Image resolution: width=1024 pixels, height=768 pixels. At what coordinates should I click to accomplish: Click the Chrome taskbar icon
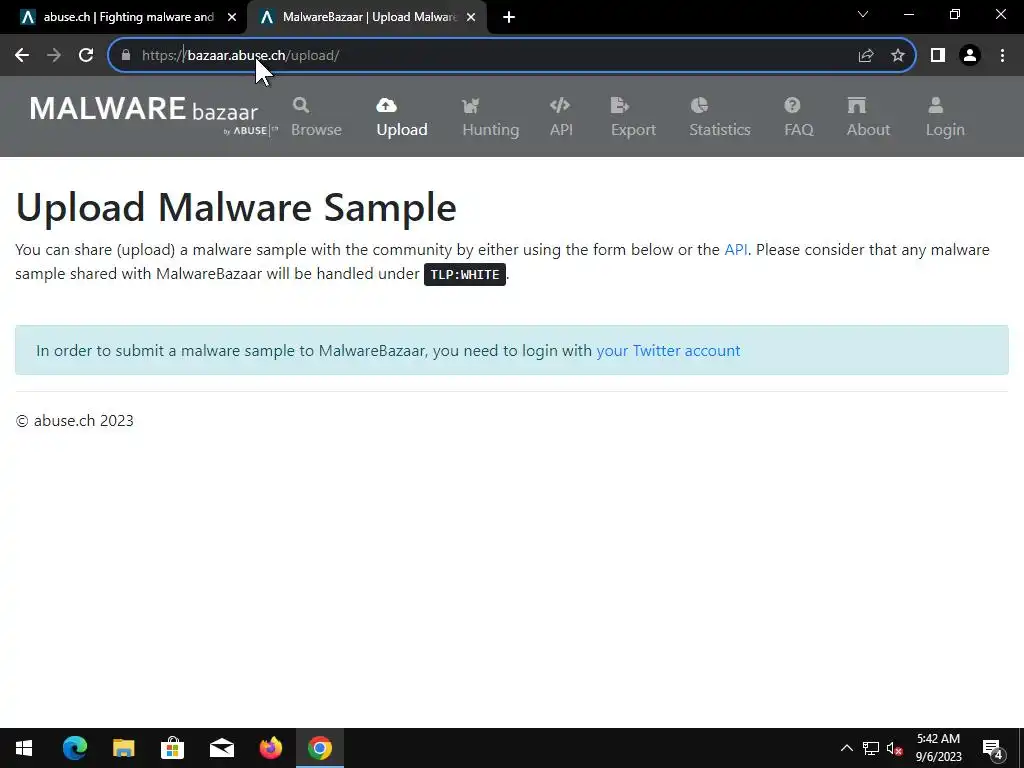coord(319,748)
